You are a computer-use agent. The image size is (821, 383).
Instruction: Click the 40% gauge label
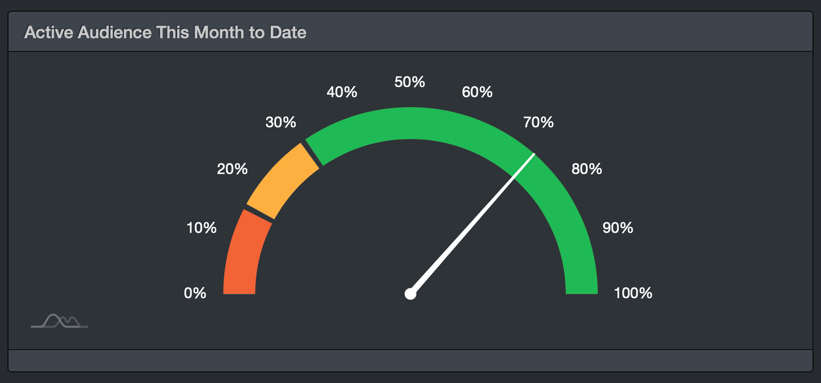[x=342, y=92]
